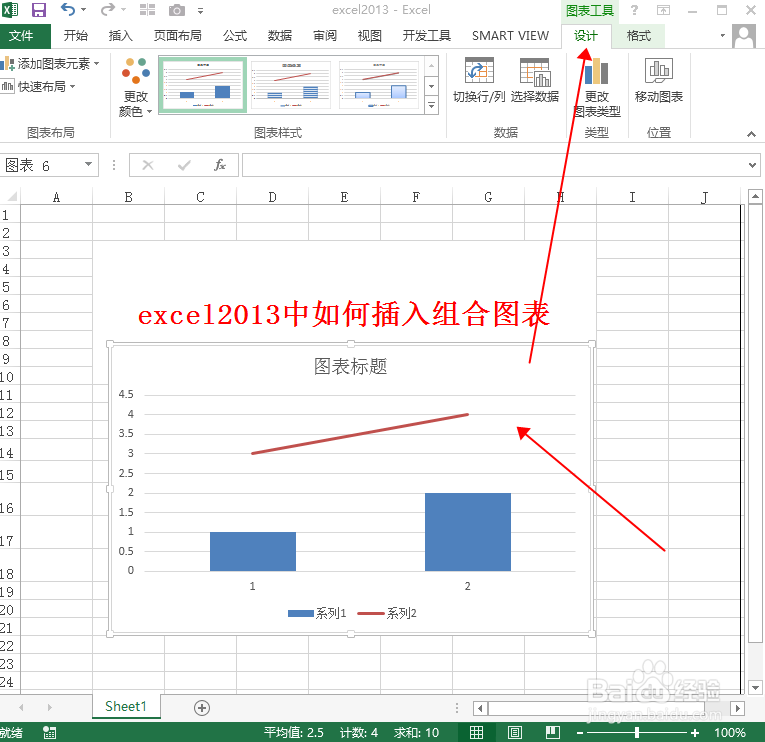Add a new sheet with plus icon
This screenshot has height=742, width=765.
point(202,707)
